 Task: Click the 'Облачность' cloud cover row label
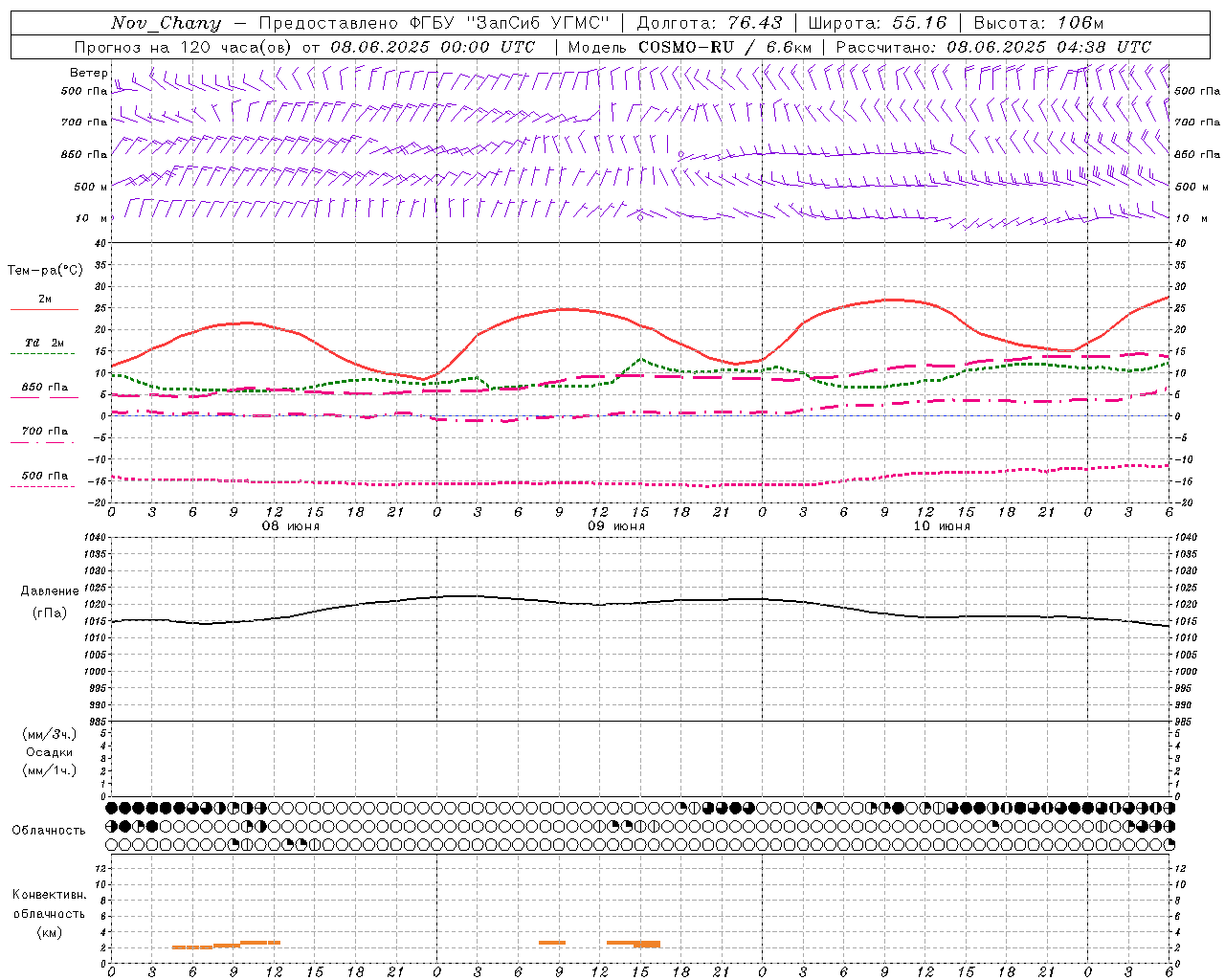(49, 830)
